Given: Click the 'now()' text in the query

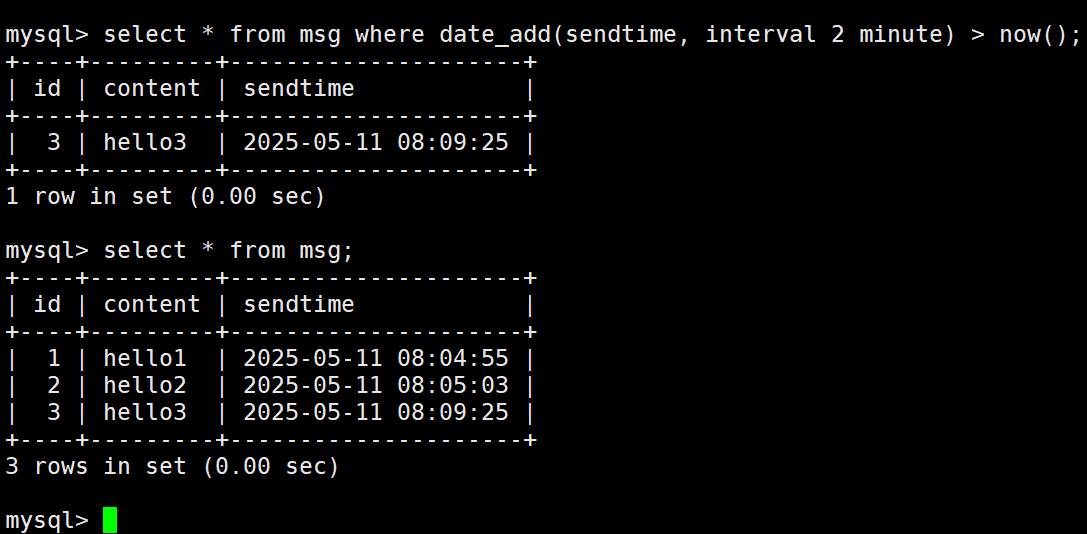Looking at the screenshot, I should tap(1033, 34).
